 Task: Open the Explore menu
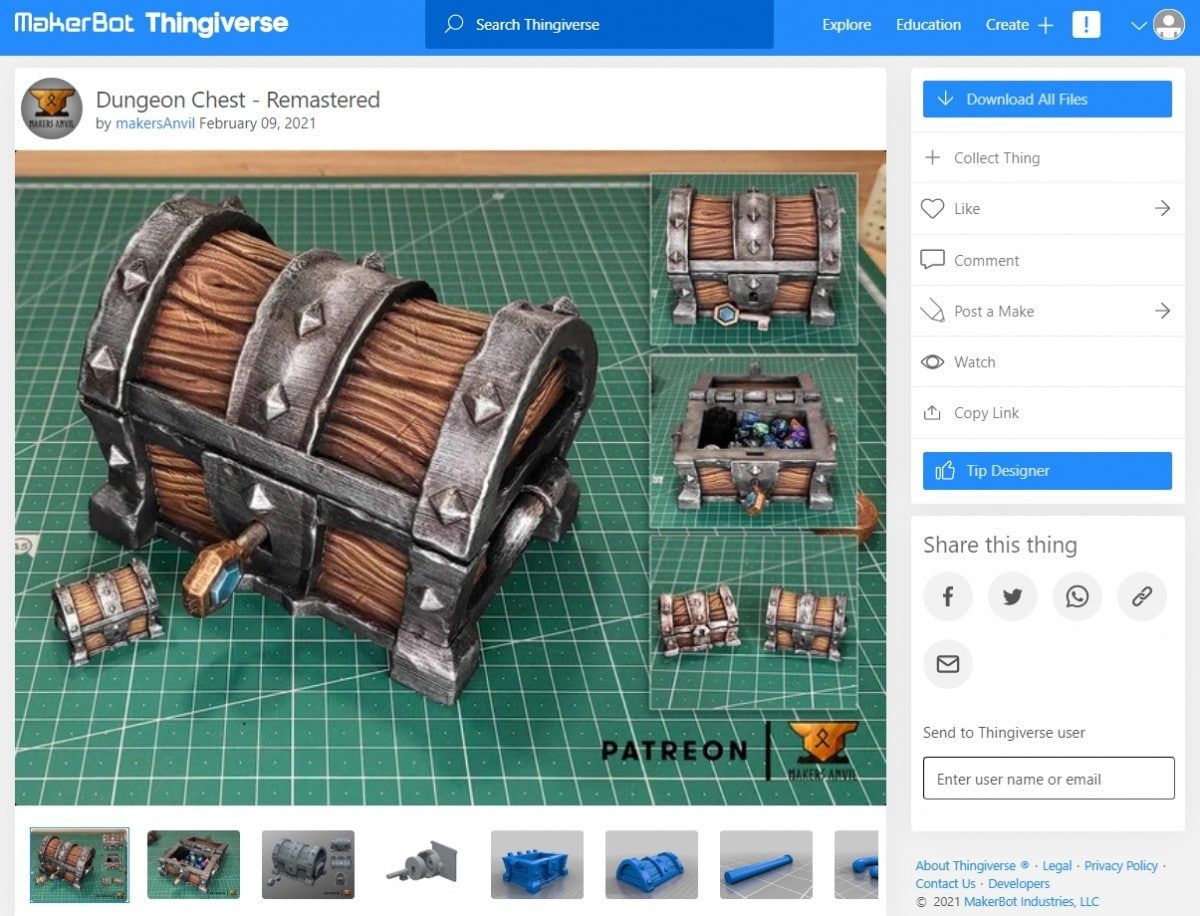[x=846, y=25]
